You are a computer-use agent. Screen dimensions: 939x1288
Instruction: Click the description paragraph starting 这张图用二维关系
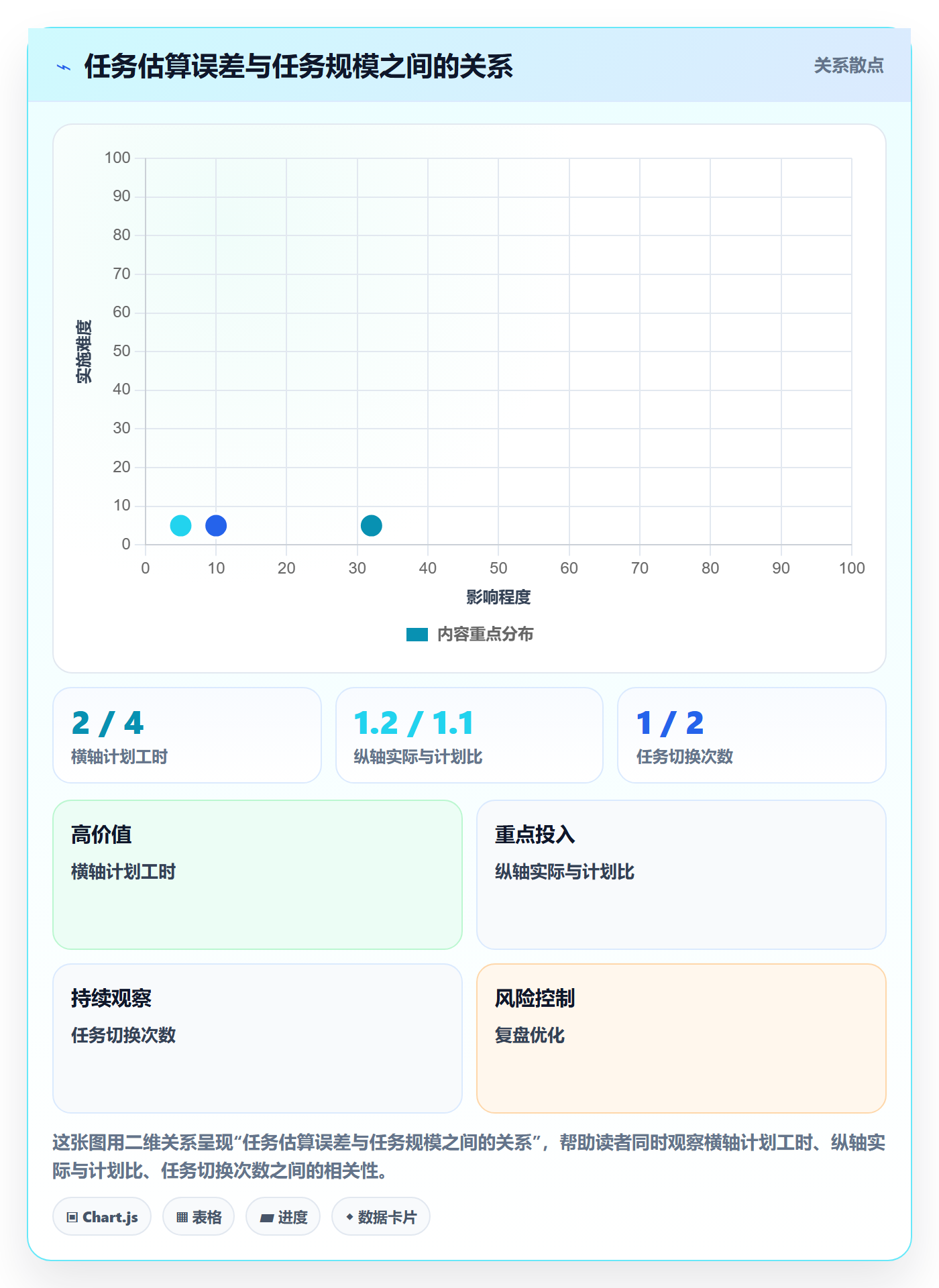click(469, 1157)
